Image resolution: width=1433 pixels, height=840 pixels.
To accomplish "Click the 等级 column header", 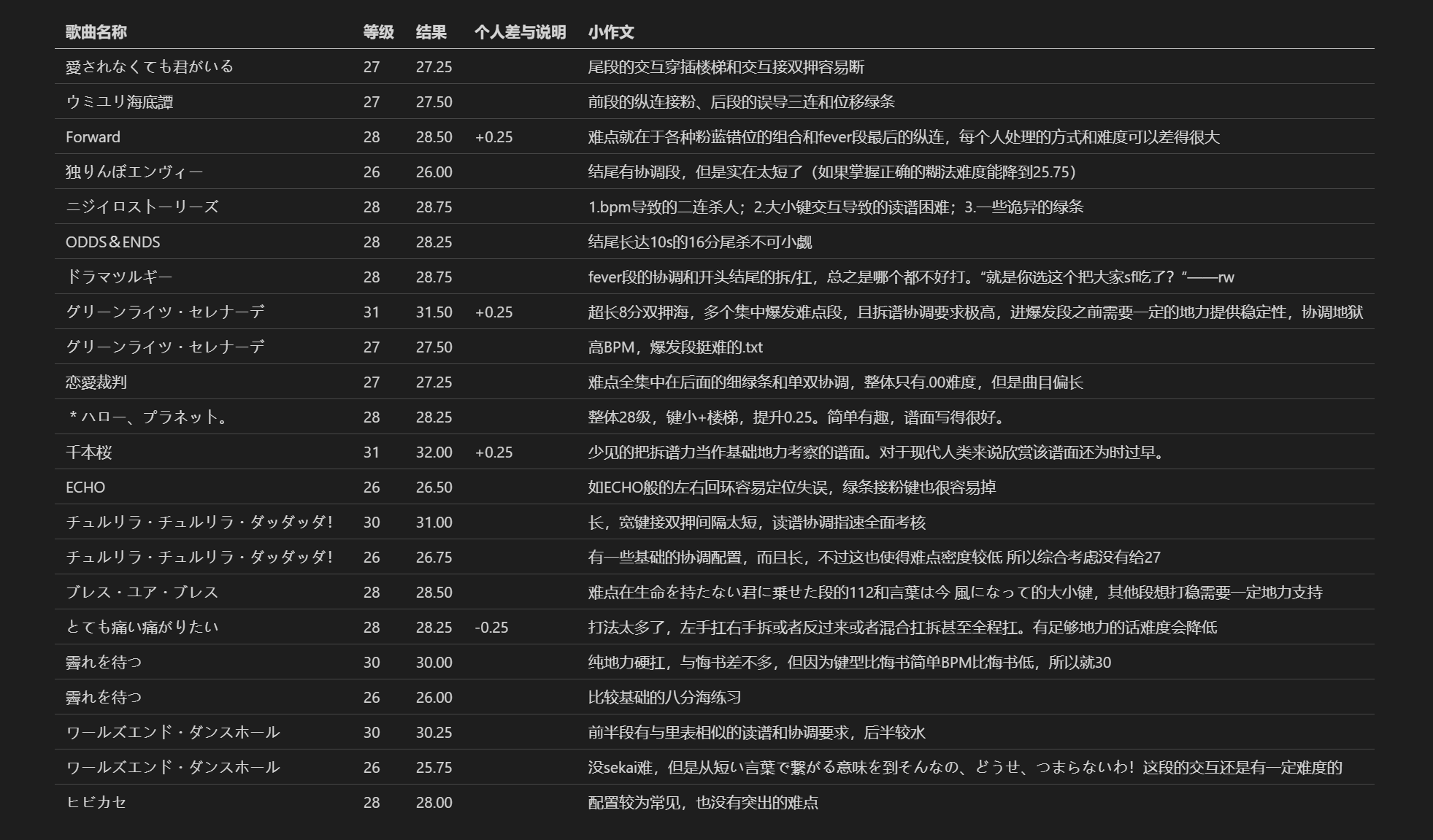I will pyautogui.click(x=378, y=32).
